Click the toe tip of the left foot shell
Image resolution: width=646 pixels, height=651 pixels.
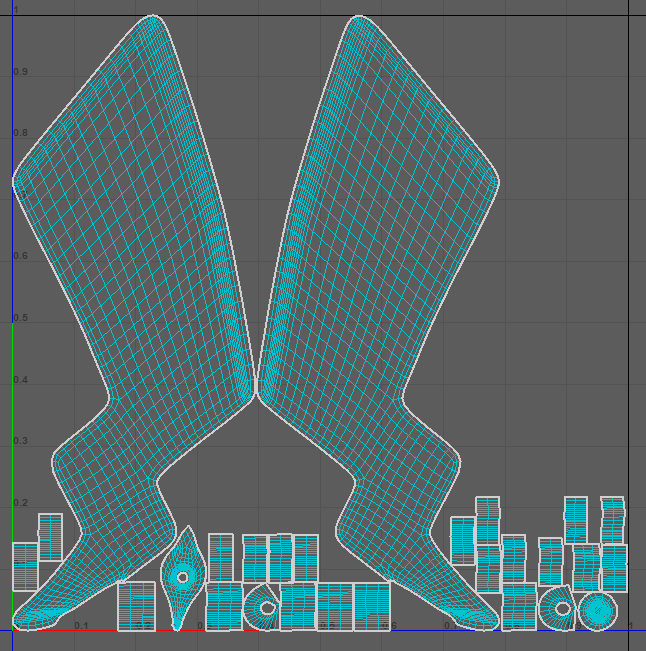click(22, 622)
